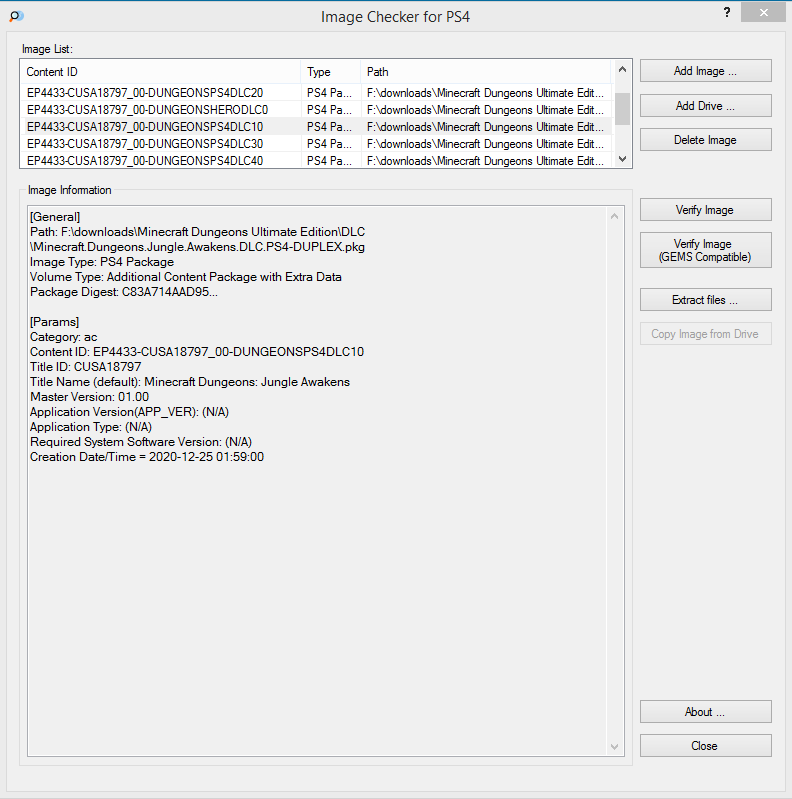Select the DUNGEONSPS4DLC10 row
Image resolution: width=792 pixels, height=799 pixels.
pos(316,126)
